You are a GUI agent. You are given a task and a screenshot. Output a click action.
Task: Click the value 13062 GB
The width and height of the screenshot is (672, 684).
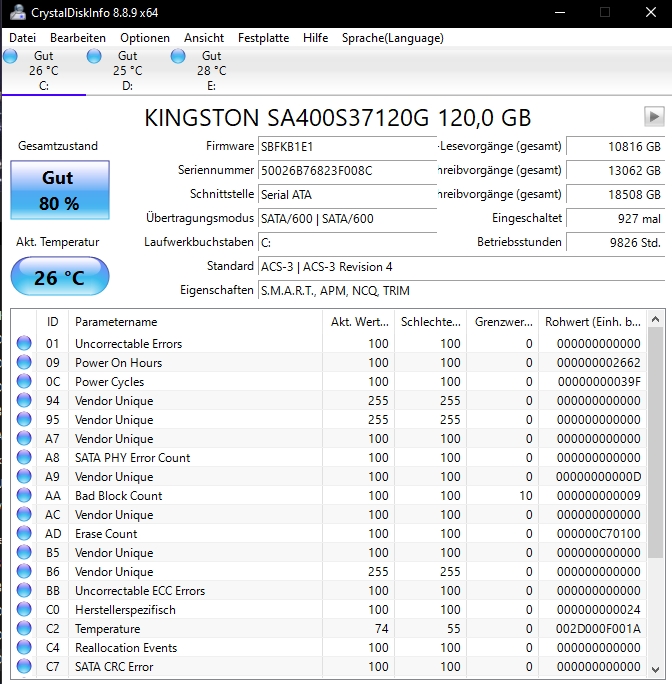[616, 171]
